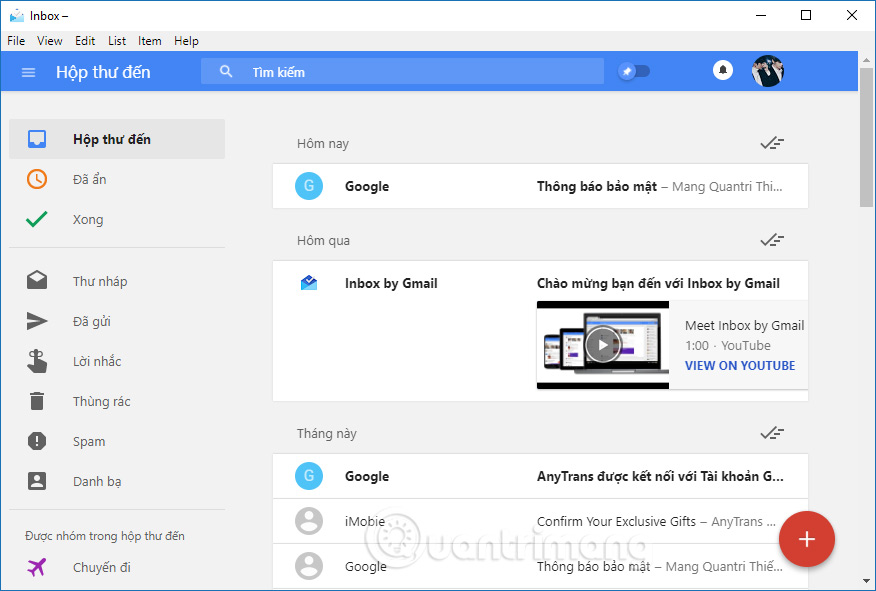This screenshot has width=876, height=591.
Task: Open the View menu
Action: pos(50,41)
